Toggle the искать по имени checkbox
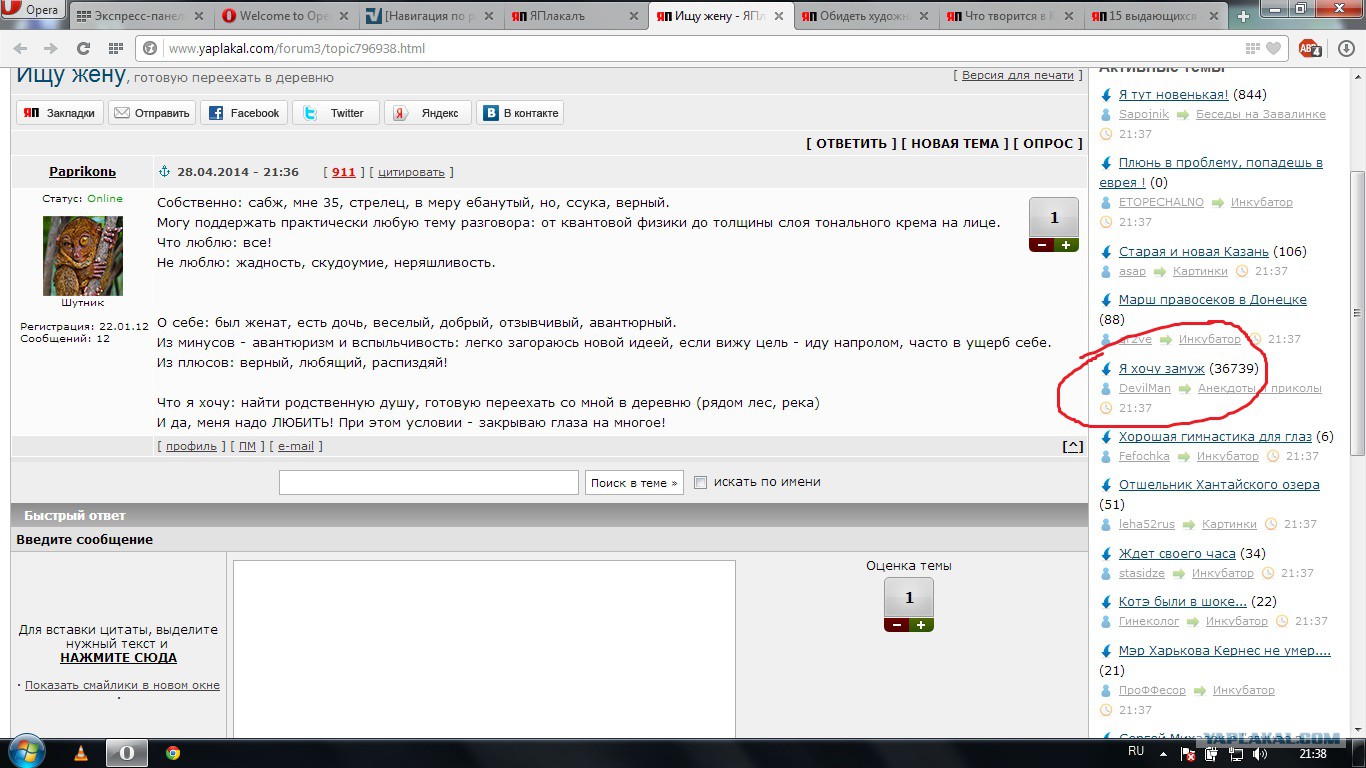 pos(700,482)
